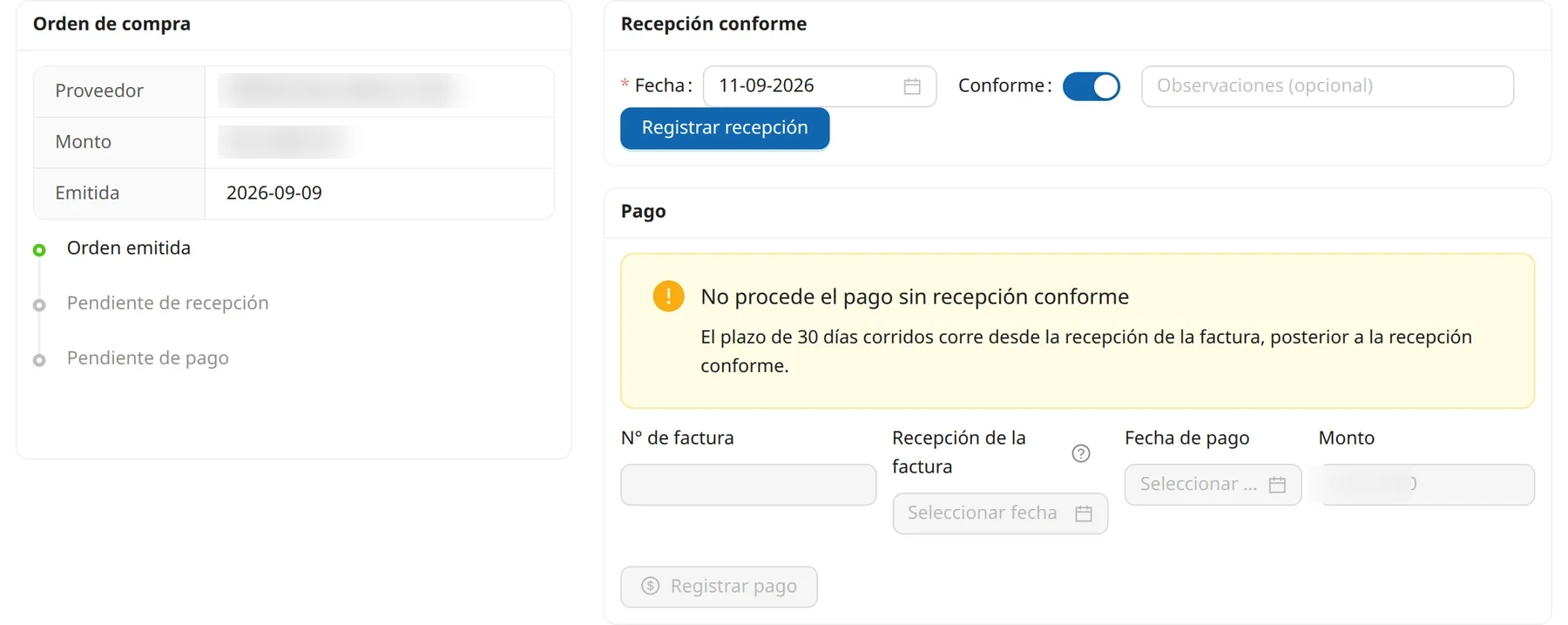
Task: Click the warning icon in the payment alert
Action: click(x=668, y=296)
